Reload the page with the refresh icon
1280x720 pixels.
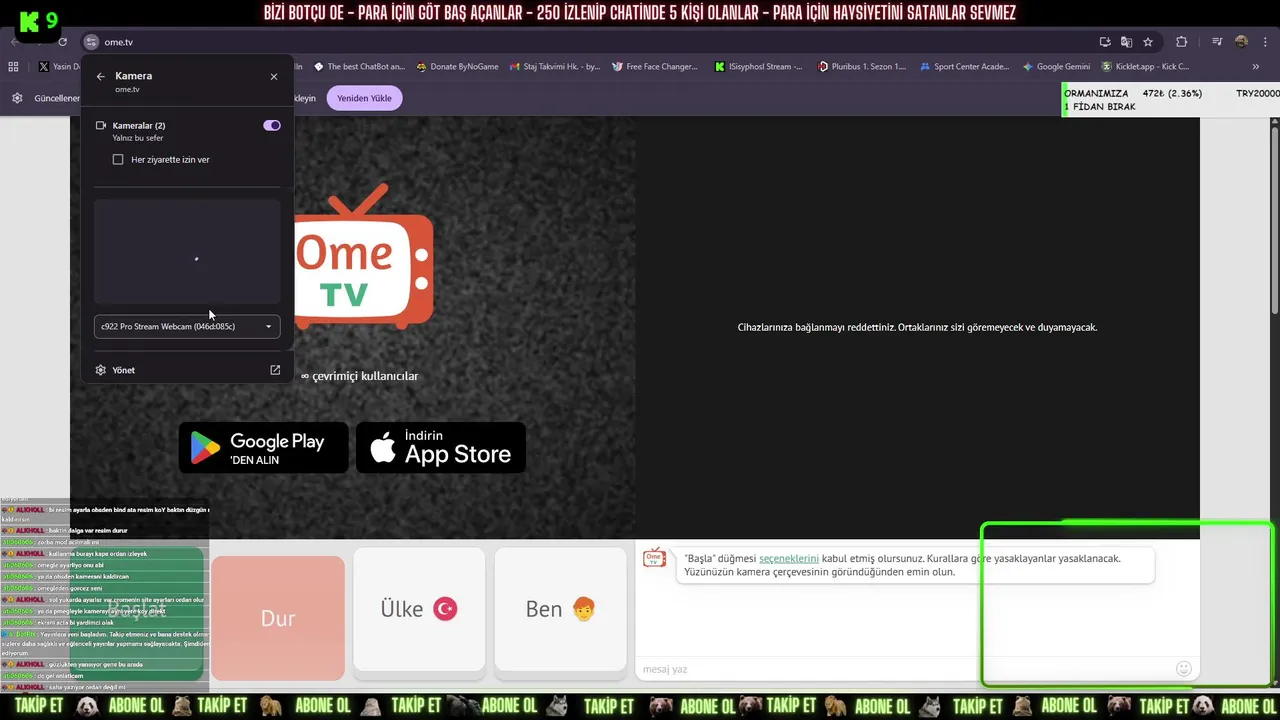62,42
